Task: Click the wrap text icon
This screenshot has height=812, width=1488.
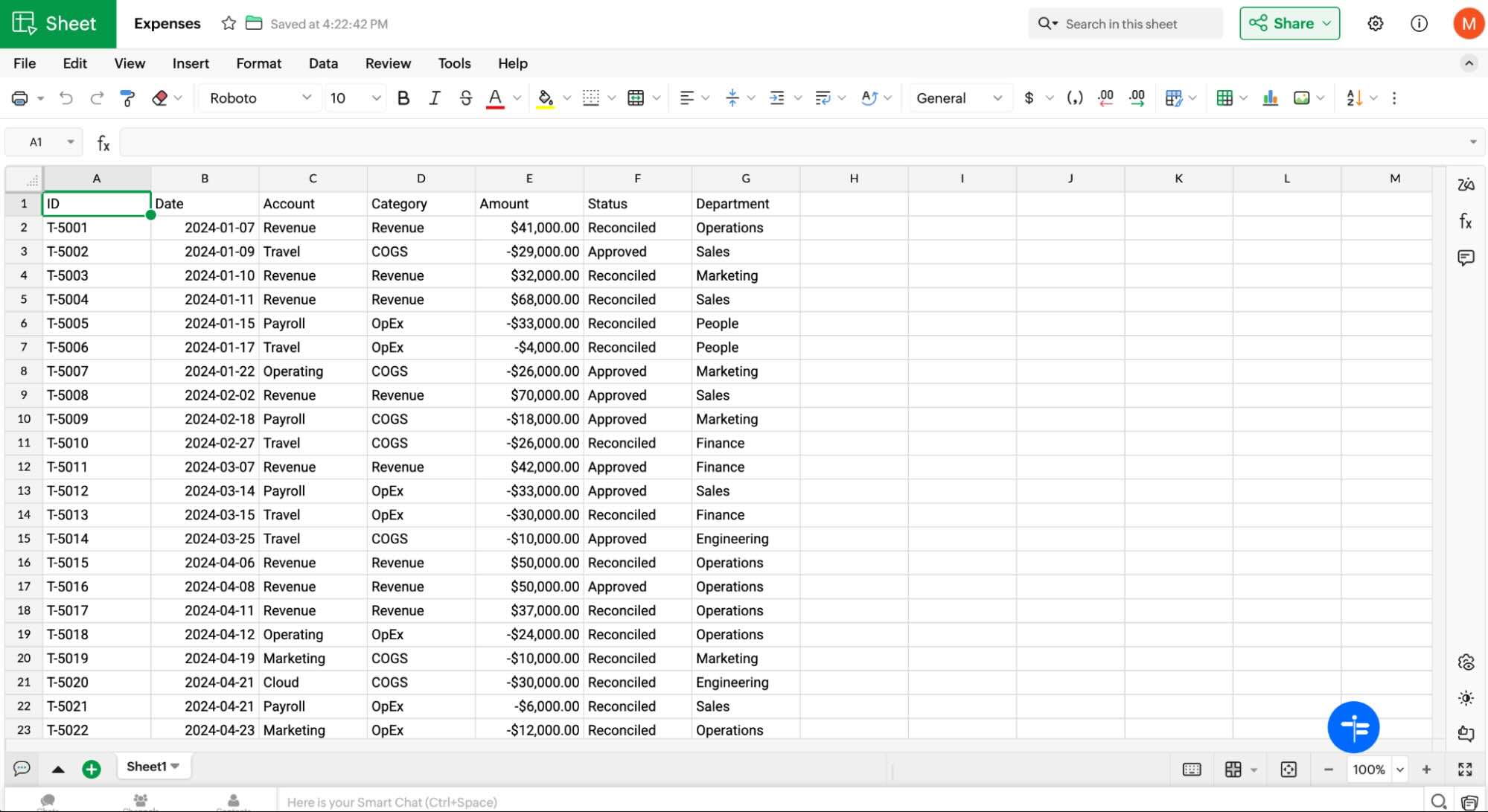Action: [823, 98]
